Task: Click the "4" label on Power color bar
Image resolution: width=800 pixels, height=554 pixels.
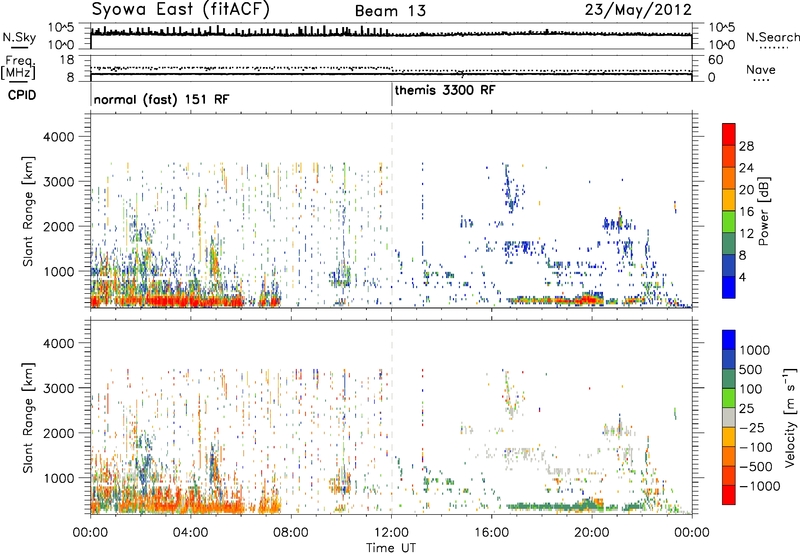Action: coord(742,277)
